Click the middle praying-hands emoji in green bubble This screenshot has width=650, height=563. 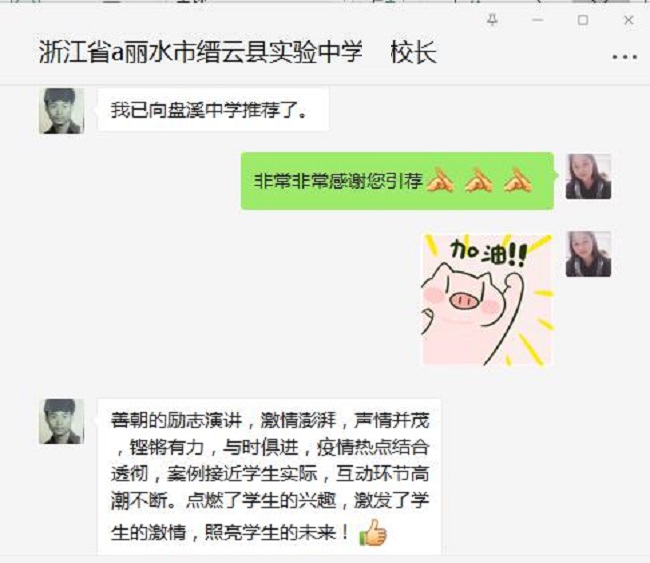pyautogui.click(x=479, y=181)
